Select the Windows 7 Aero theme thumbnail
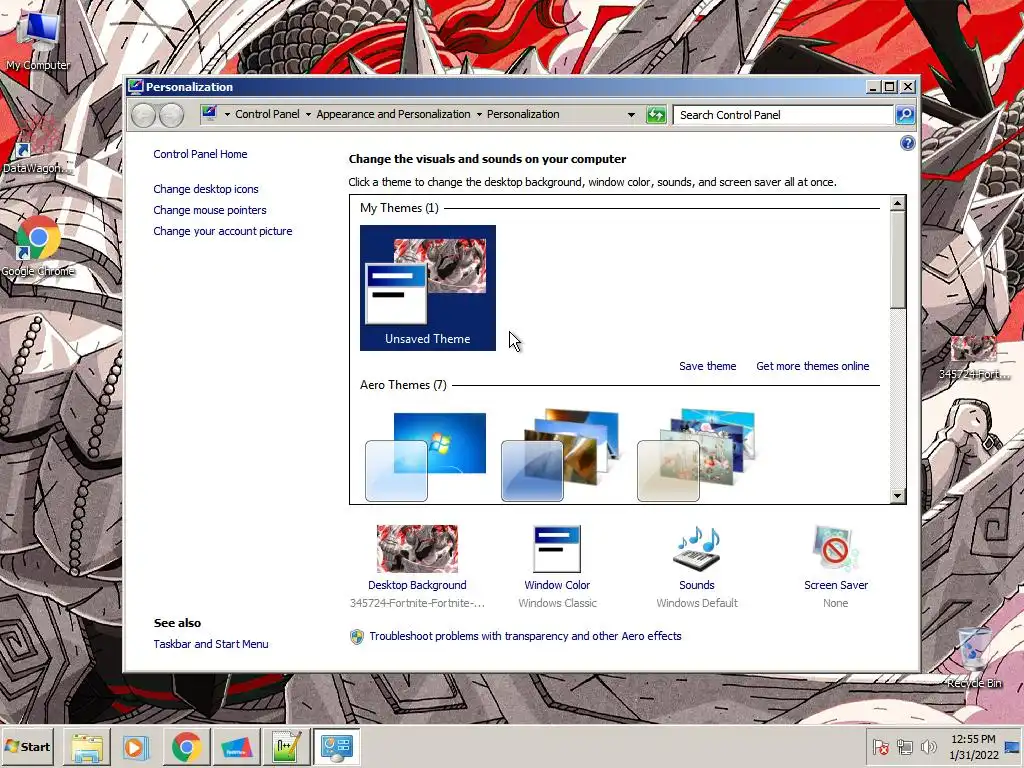The height and width of the screenshot is (768, 1024). [425, 456]
